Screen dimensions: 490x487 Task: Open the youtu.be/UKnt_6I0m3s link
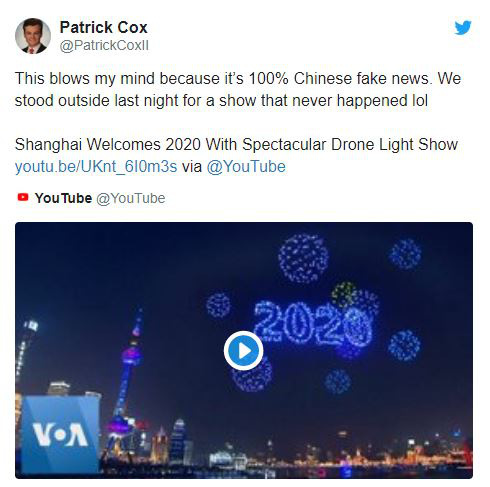96,166
